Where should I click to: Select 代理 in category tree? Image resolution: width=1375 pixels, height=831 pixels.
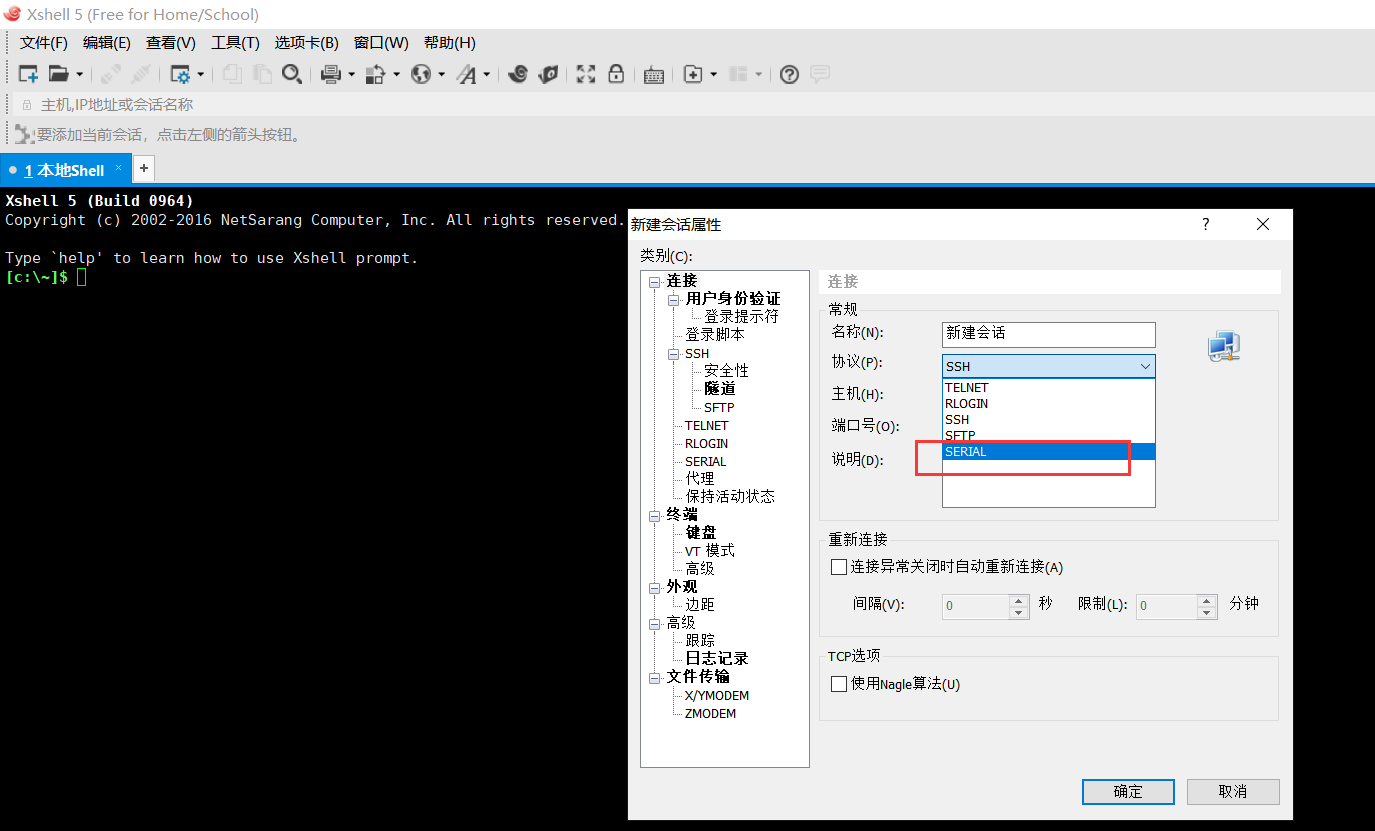pos(700,479)
